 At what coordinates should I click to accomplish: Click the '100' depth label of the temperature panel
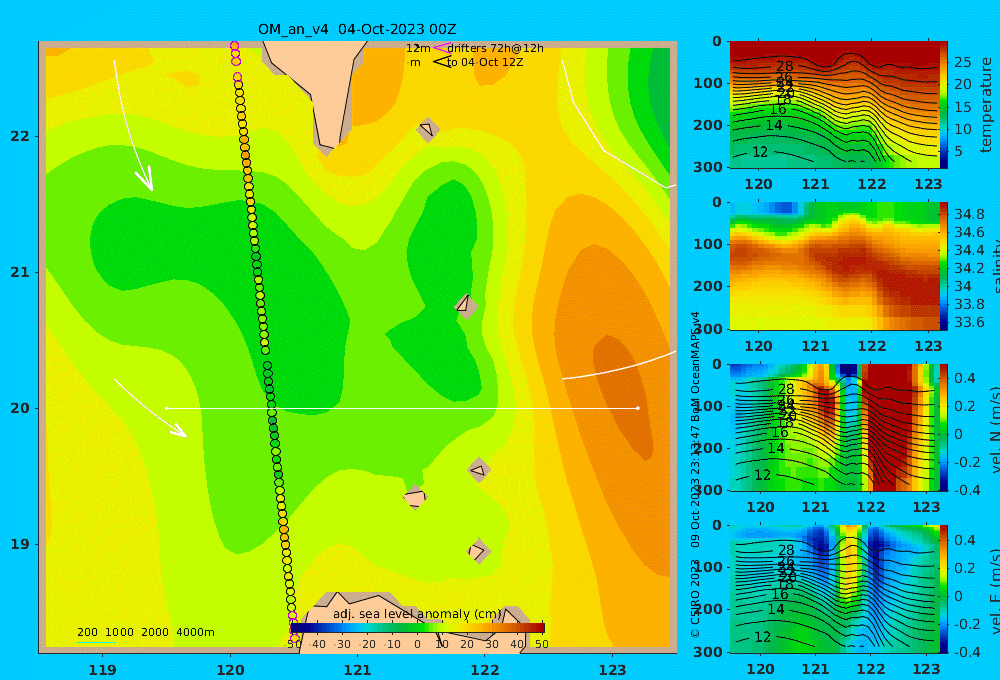click(707, 83)
